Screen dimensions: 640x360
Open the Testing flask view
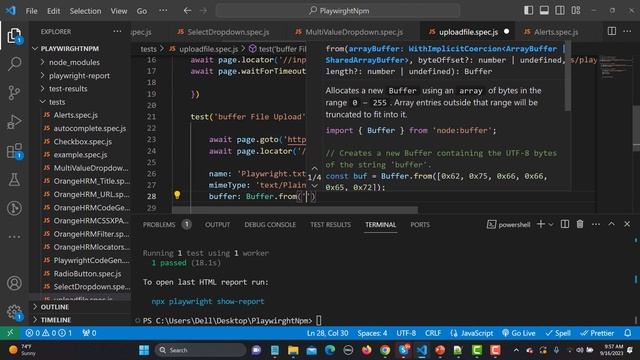[14, 180]
